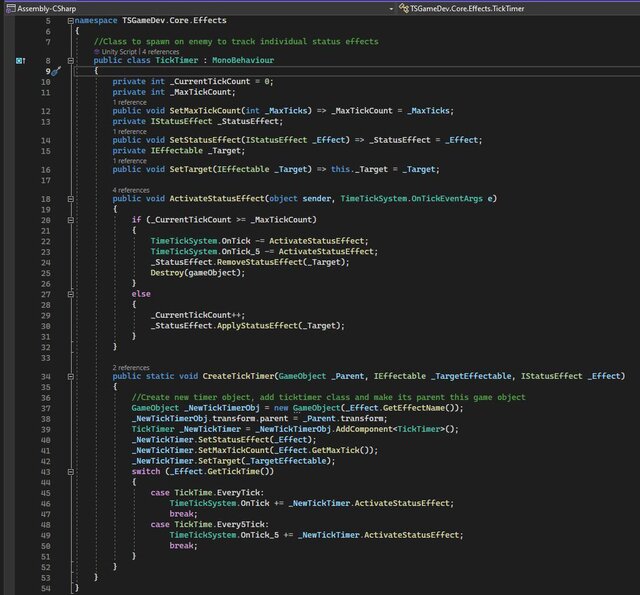Open '4 references' CodeLens above ActivateStatusEffect
Viewport: 640px width, 595px height.
pyautogui.click(x=131, y=190)
